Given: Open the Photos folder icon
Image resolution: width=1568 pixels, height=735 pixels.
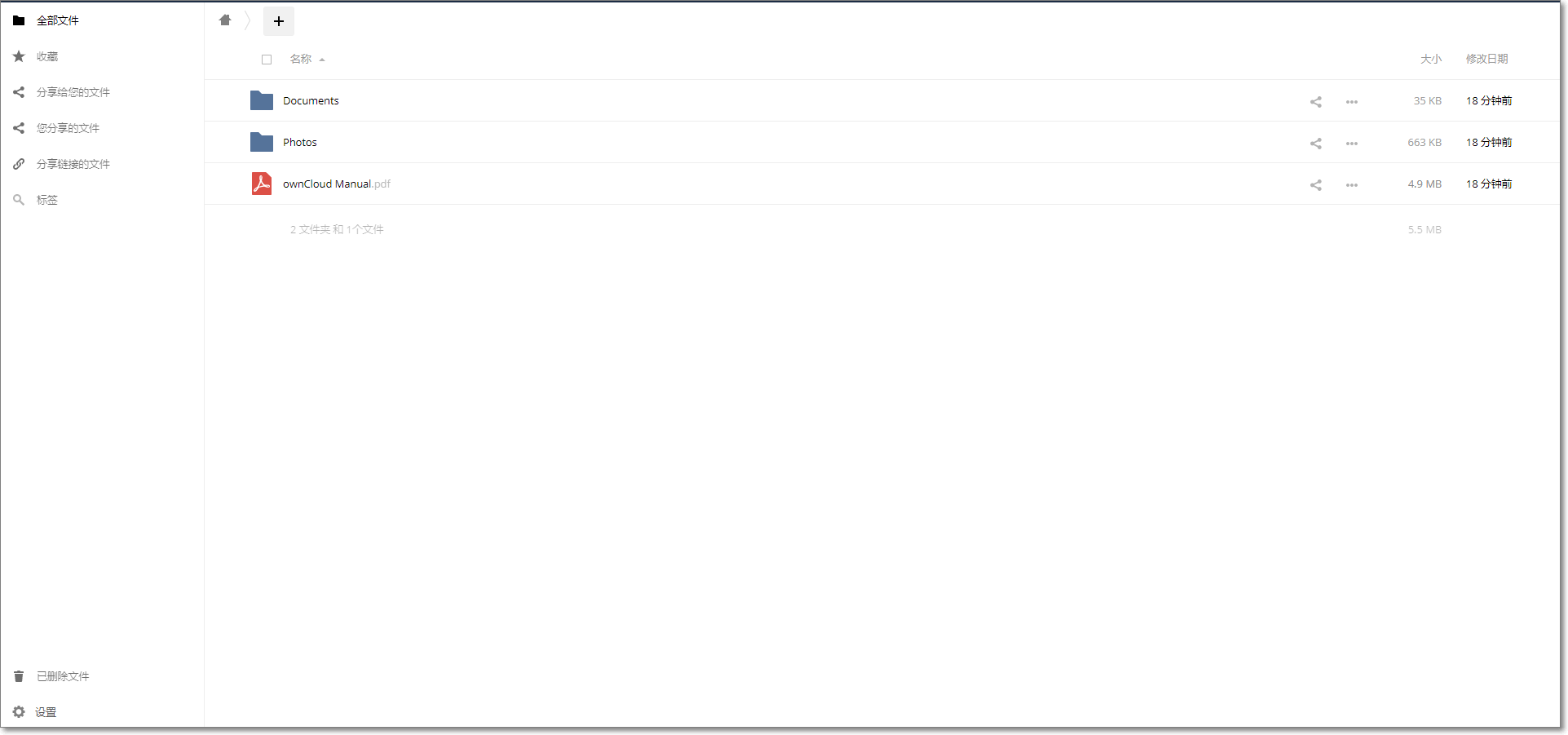Looking at the screenshot, I should pyautogui.click(x=262, y=142).
